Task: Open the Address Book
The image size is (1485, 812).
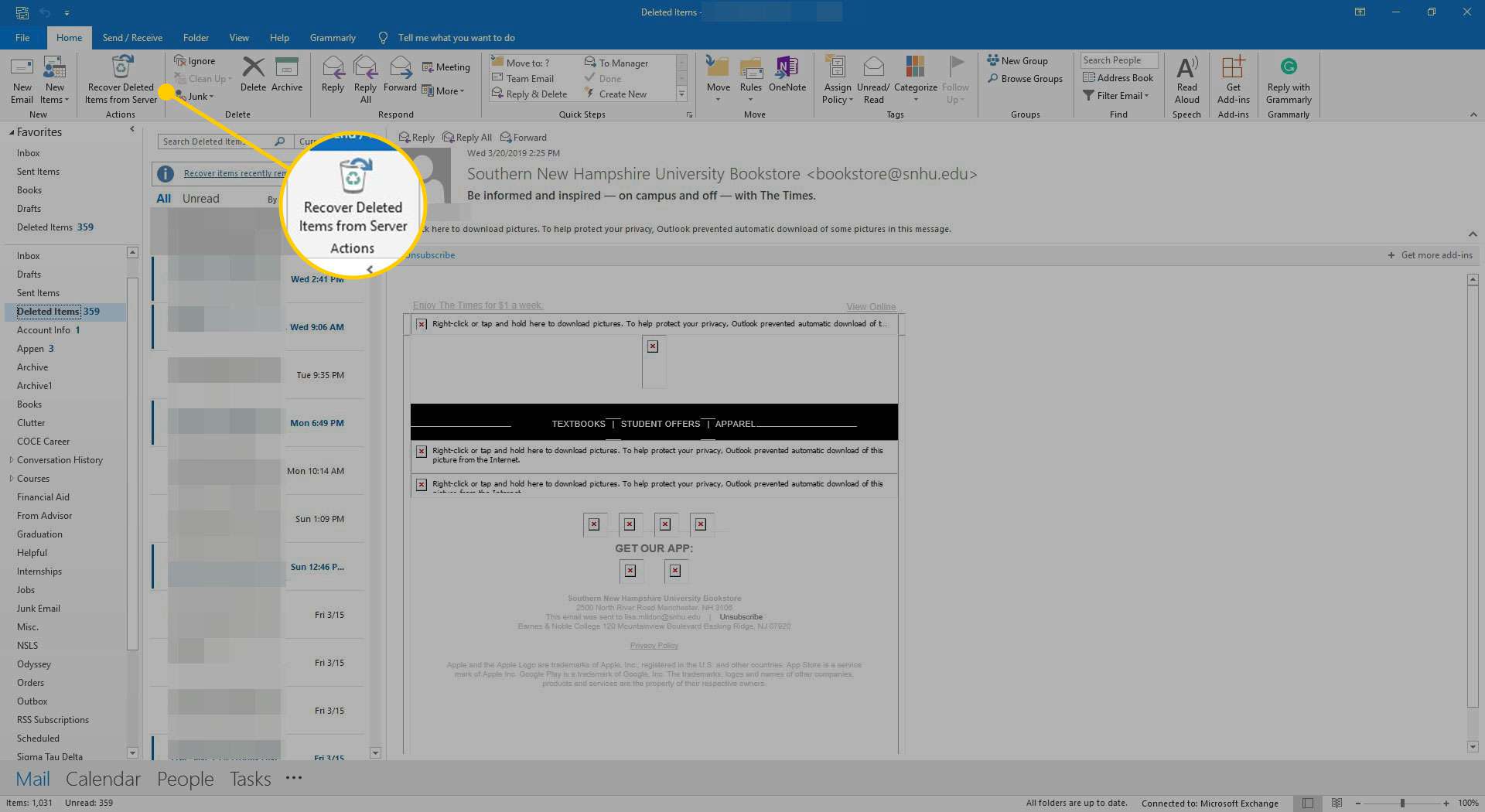Action: [1118, 77]
